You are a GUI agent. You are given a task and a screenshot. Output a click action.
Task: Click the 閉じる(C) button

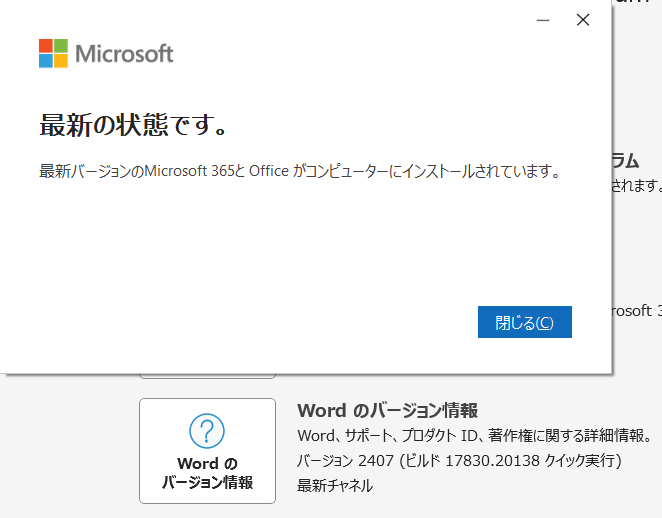(x=524, y=322)
